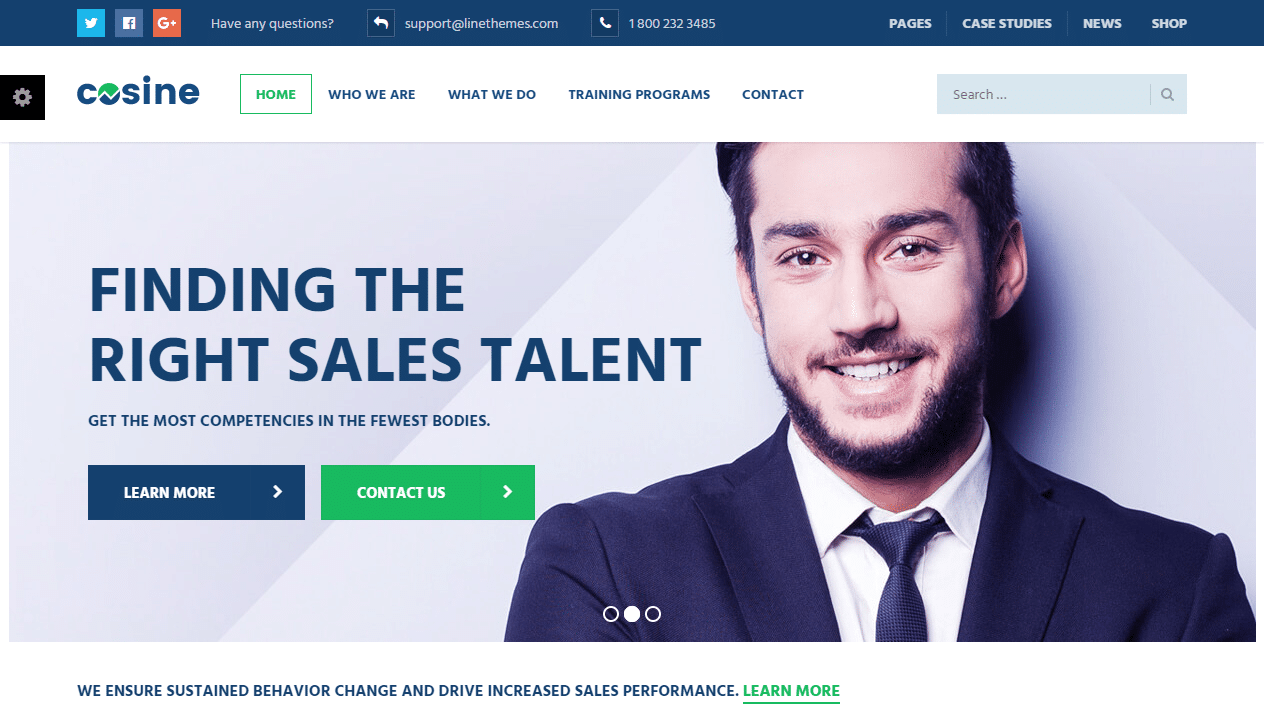
Task: Click the reply arrow email icon
Action: (x=381, y=23)
